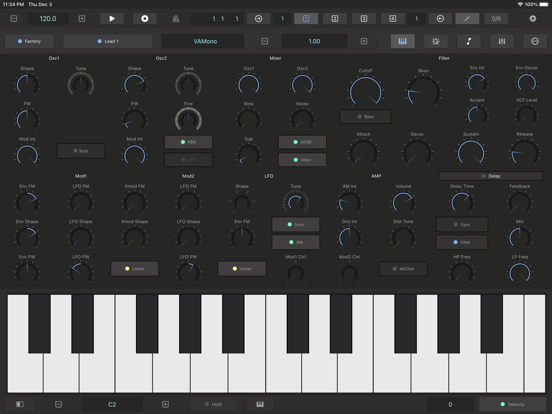The image size is (552, 414).
Task: Click the right-arrow locator icon
Action: point(258,19)
